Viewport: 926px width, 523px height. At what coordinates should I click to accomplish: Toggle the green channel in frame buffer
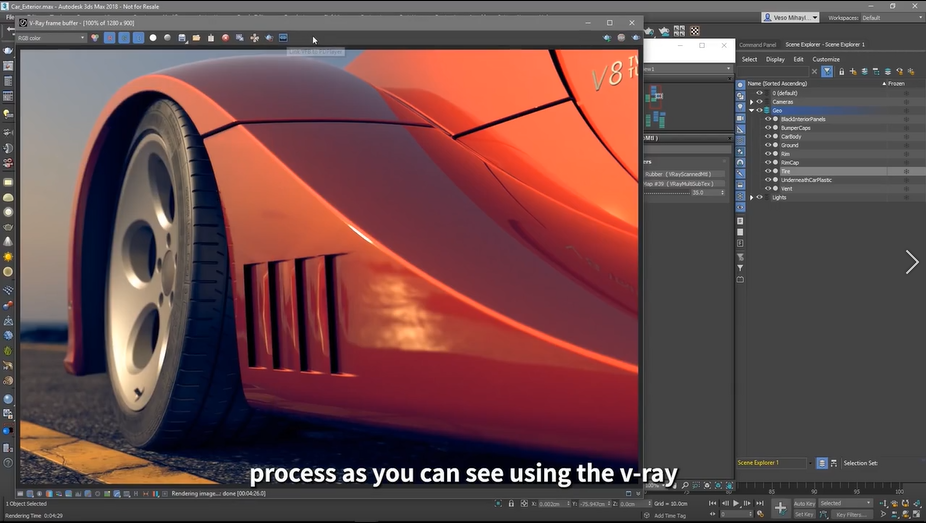(x=124, y=38)
